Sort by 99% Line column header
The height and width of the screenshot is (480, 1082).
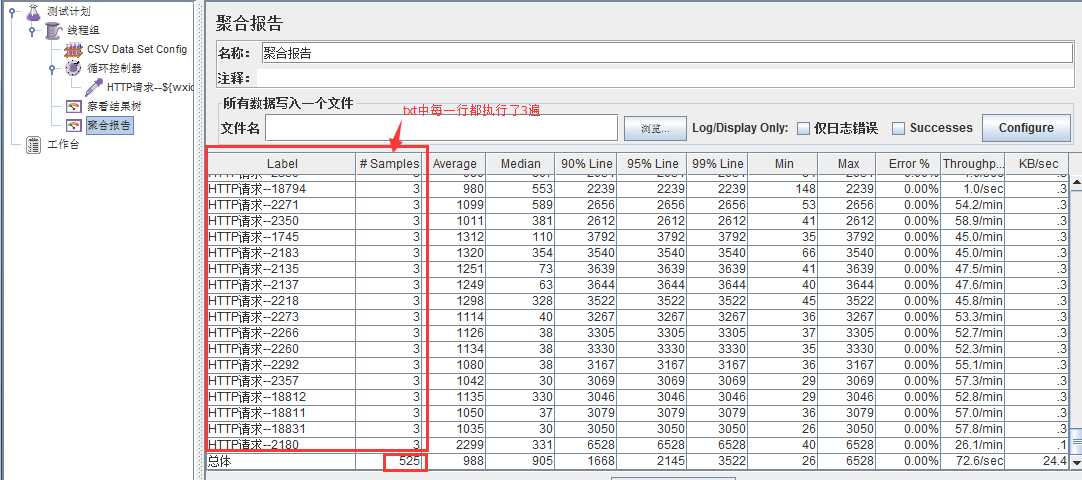pyautogui.click(x=717, y=163)
